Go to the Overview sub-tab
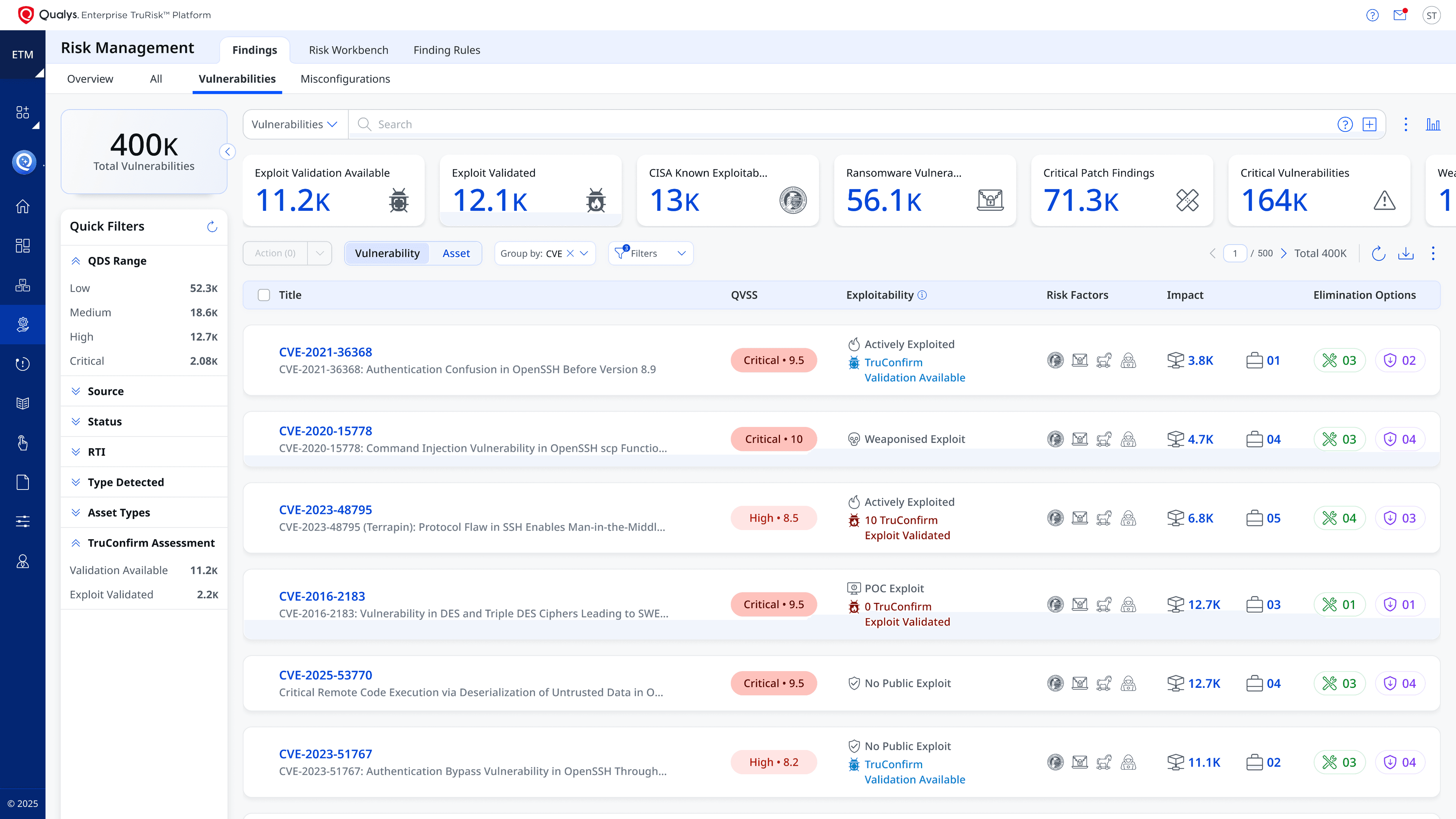The width and height of the screenshot is (1456, 819). [90, 79]
